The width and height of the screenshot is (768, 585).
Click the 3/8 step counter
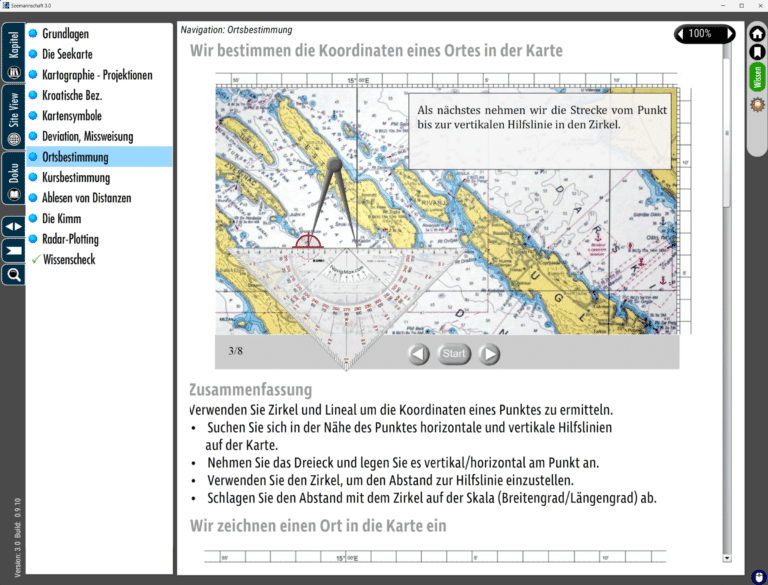236,351
